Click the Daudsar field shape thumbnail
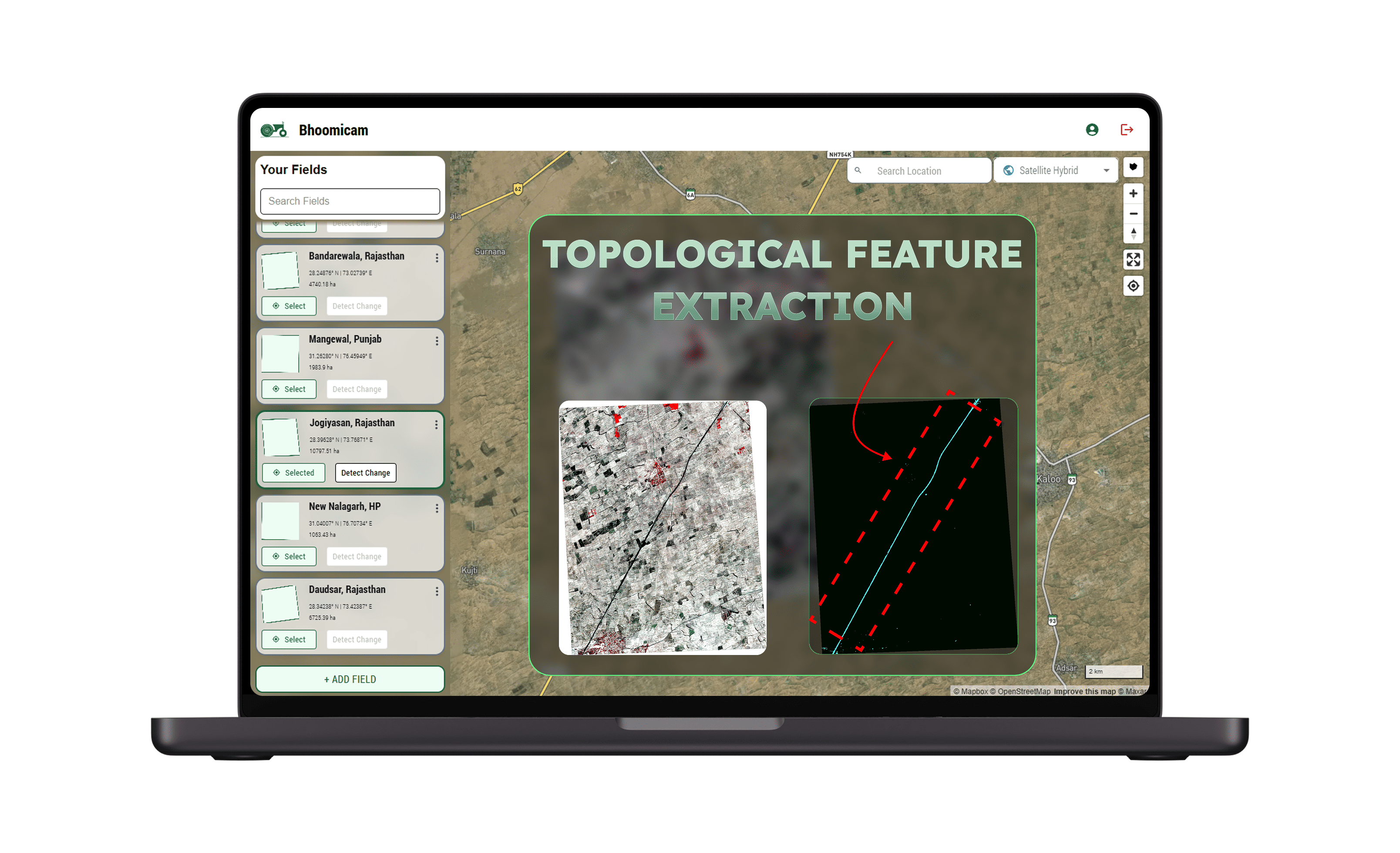 point(280,604)
